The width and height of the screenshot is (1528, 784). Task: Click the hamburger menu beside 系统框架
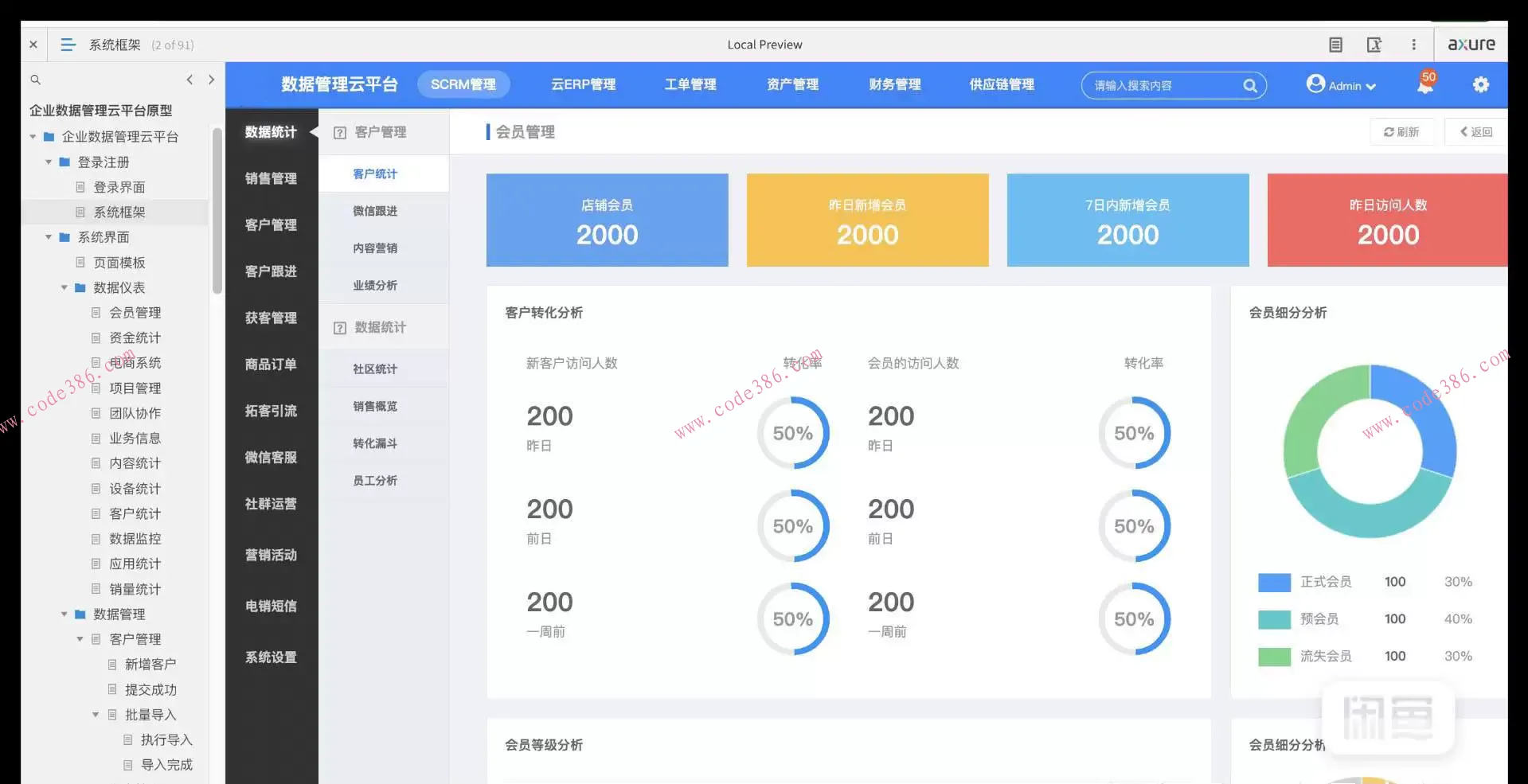click(68, 45)
